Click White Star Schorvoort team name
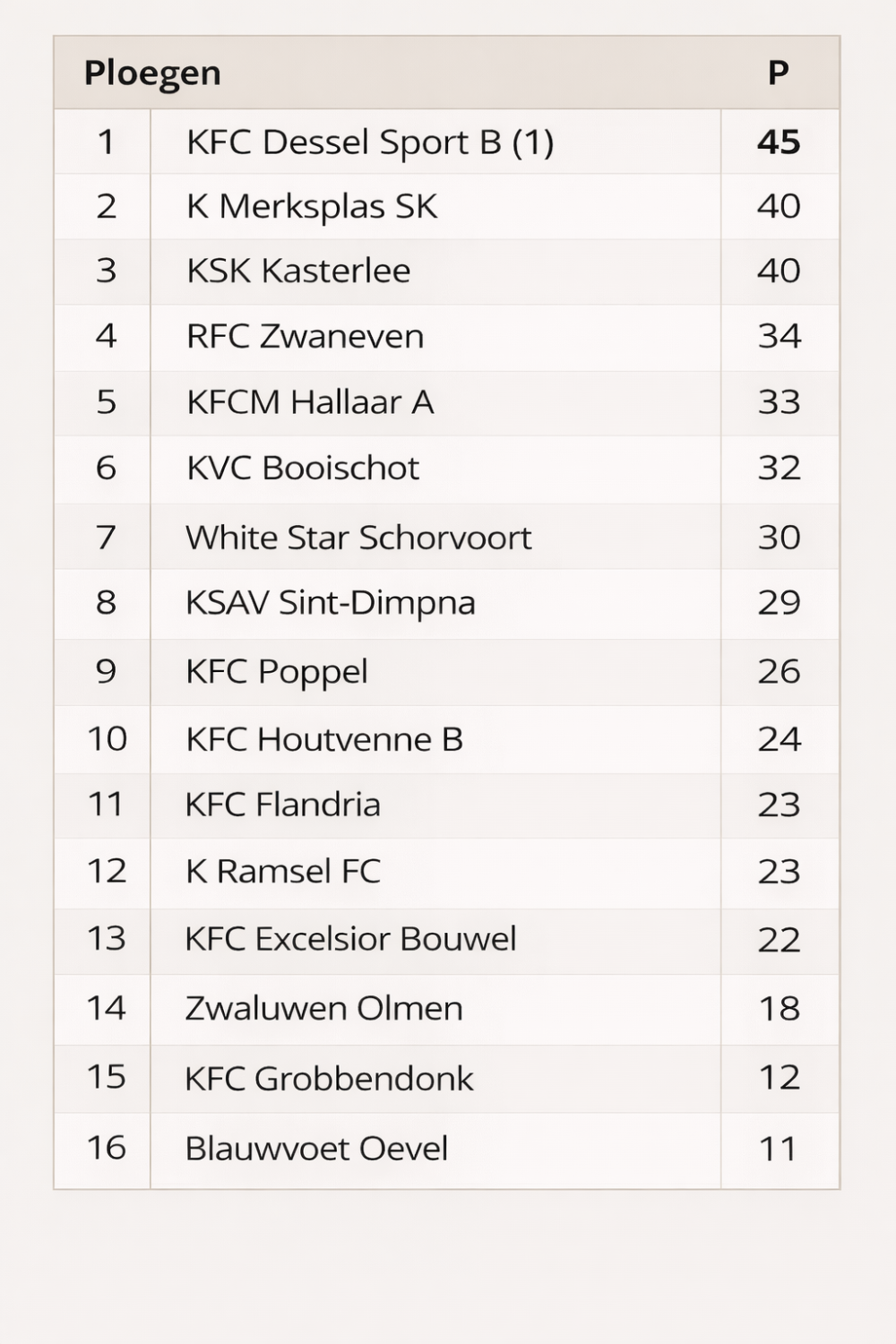This screenshot has width=896, height=1344. (x=358, y=538)
